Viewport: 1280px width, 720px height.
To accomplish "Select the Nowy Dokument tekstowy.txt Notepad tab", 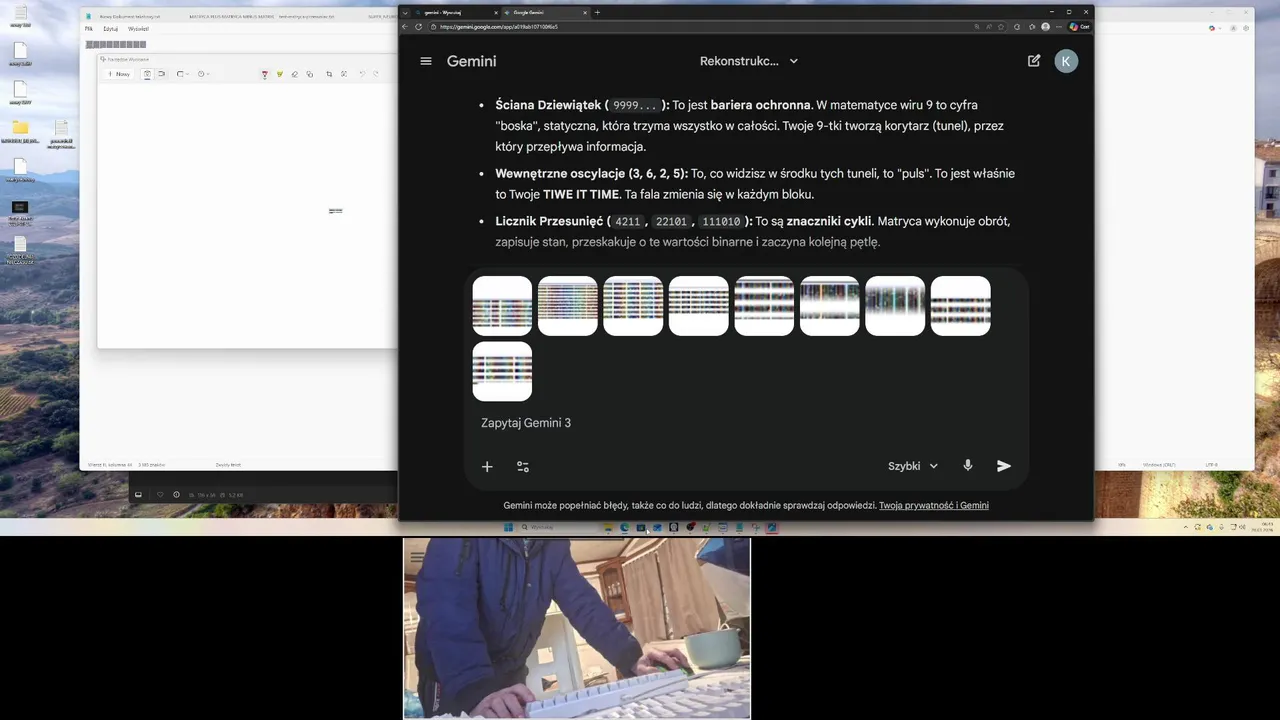I will coord(128,17).
